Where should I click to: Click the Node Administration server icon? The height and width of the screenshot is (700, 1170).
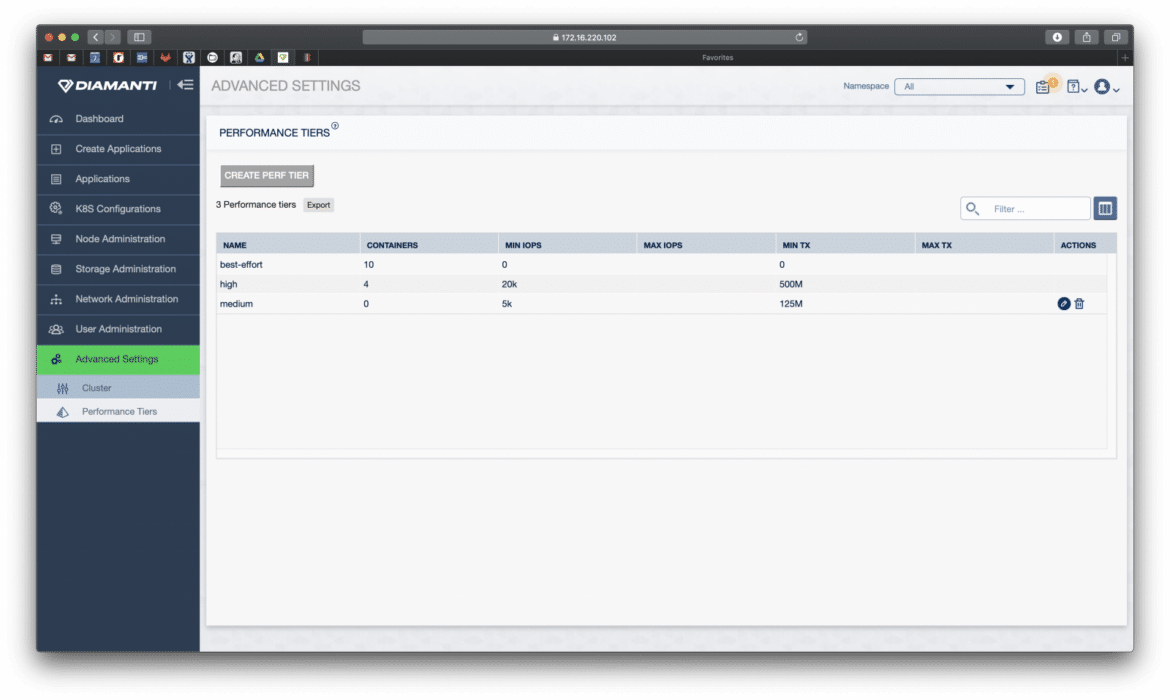point(56,239)
